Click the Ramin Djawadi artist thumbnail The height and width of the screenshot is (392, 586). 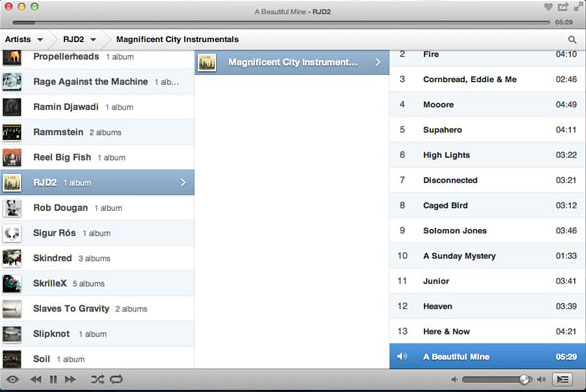12,107
